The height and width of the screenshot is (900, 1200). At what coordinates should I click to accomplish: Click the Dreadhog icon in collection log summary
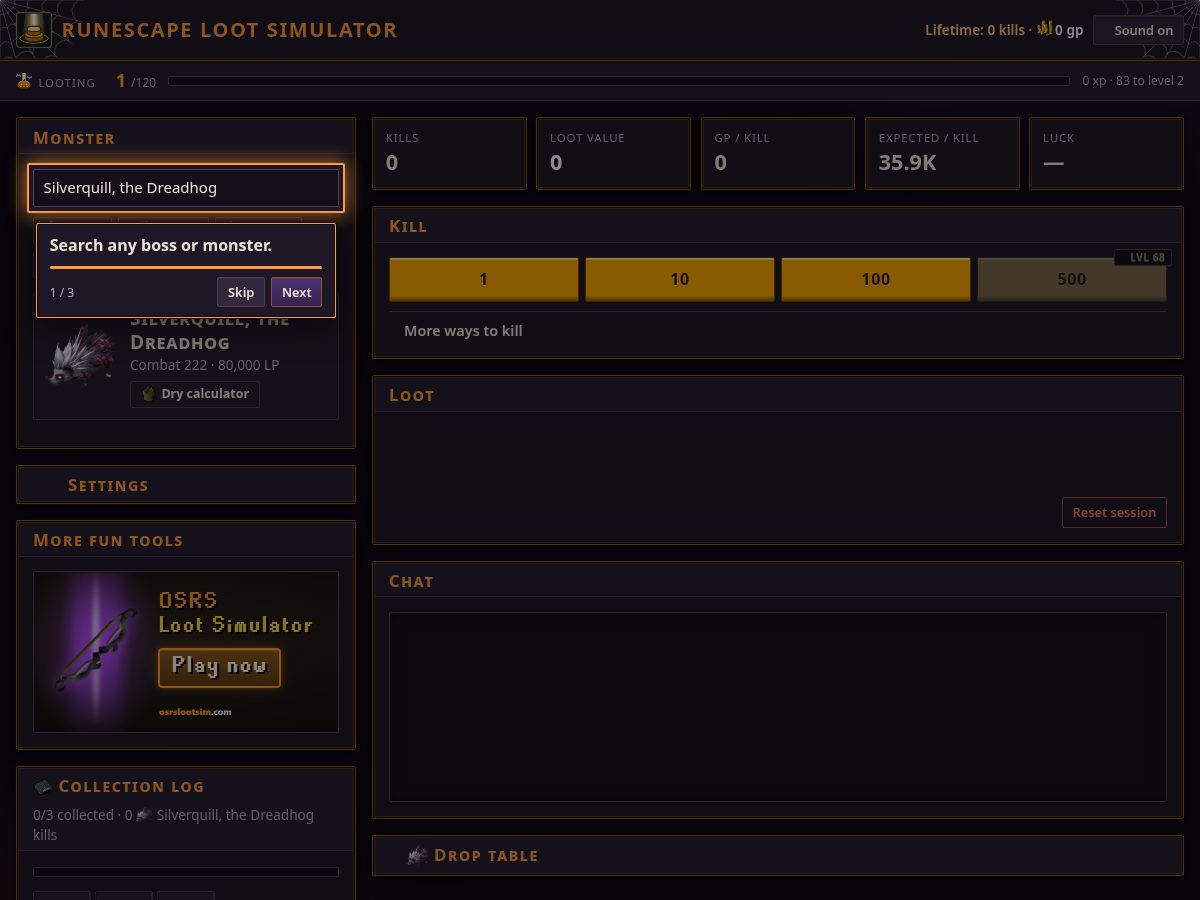pos(144,815)
